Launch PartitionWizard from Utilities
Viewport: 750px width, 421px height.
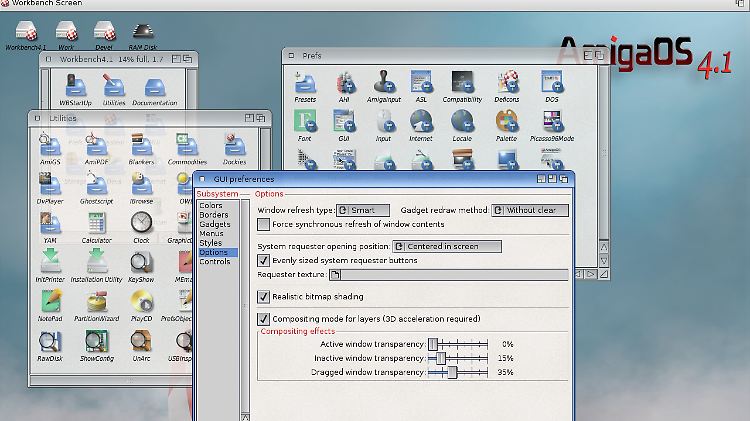[96, 302]
